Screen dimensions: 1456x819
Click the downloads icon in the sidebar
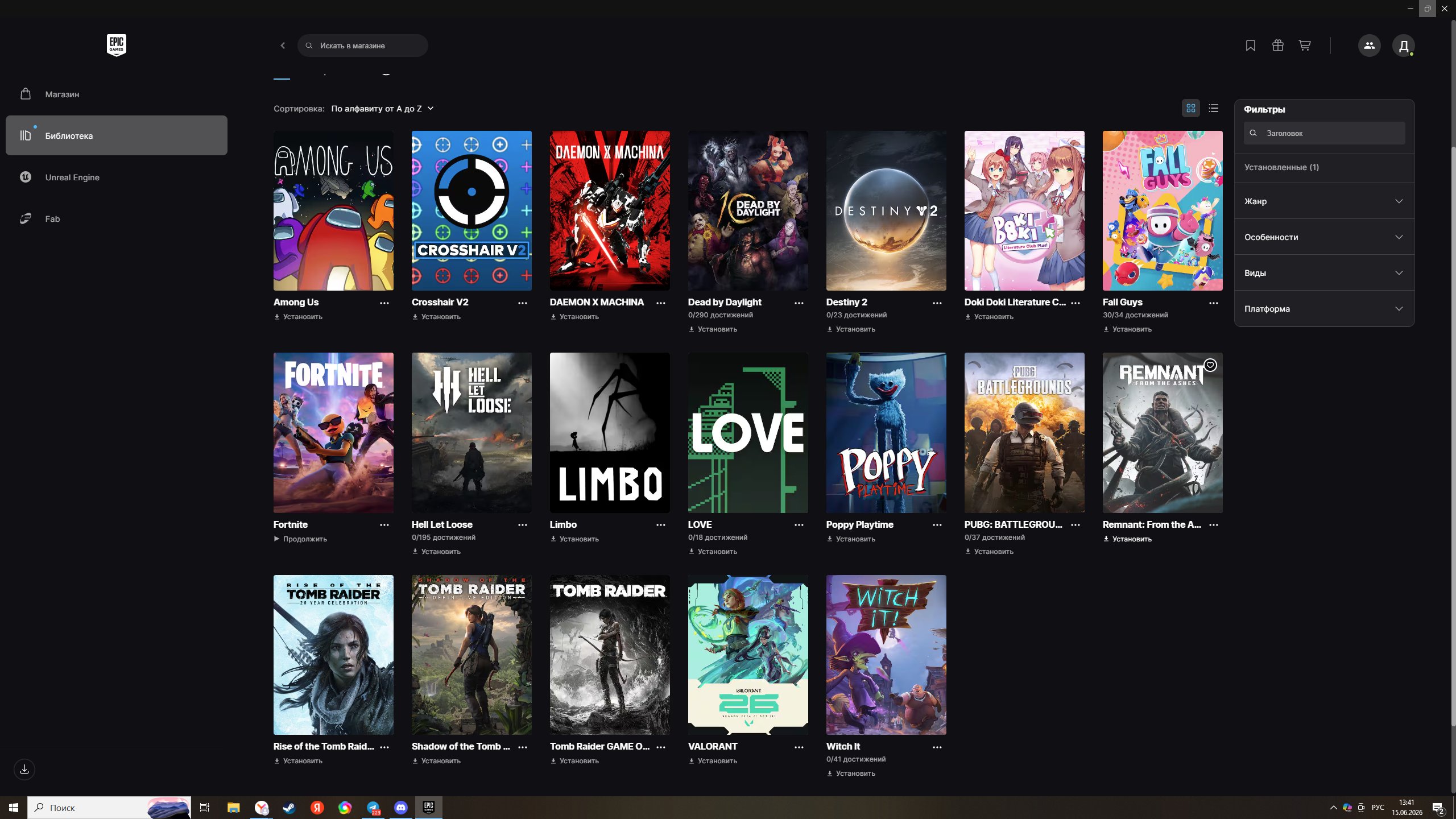click(x=24, y=770)
